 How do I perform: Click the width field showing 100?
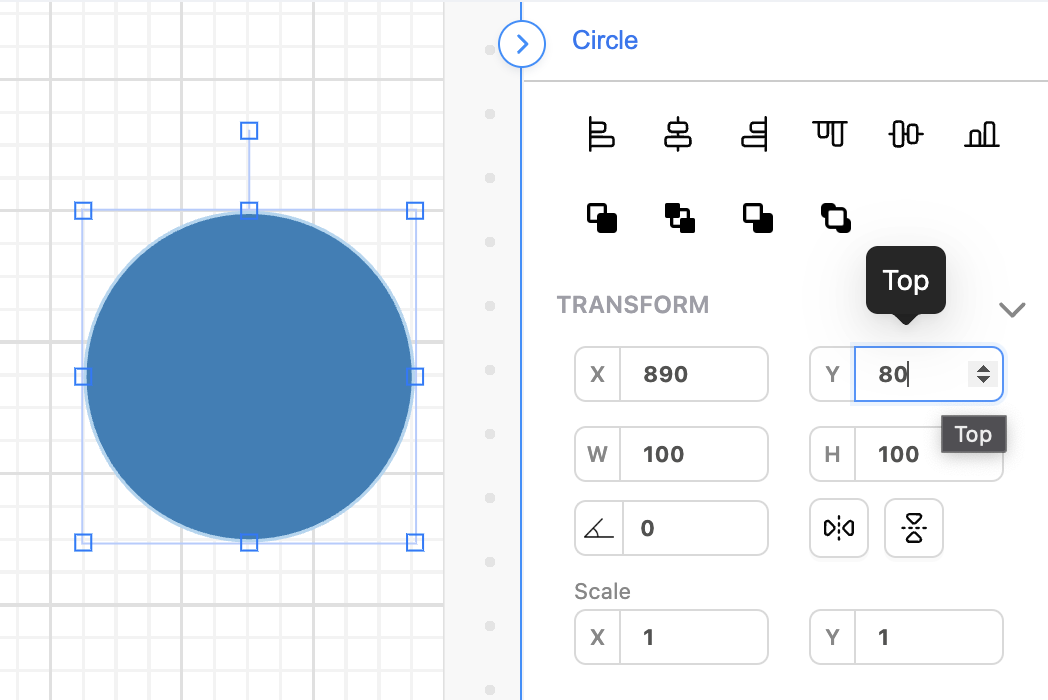[692, 454]
